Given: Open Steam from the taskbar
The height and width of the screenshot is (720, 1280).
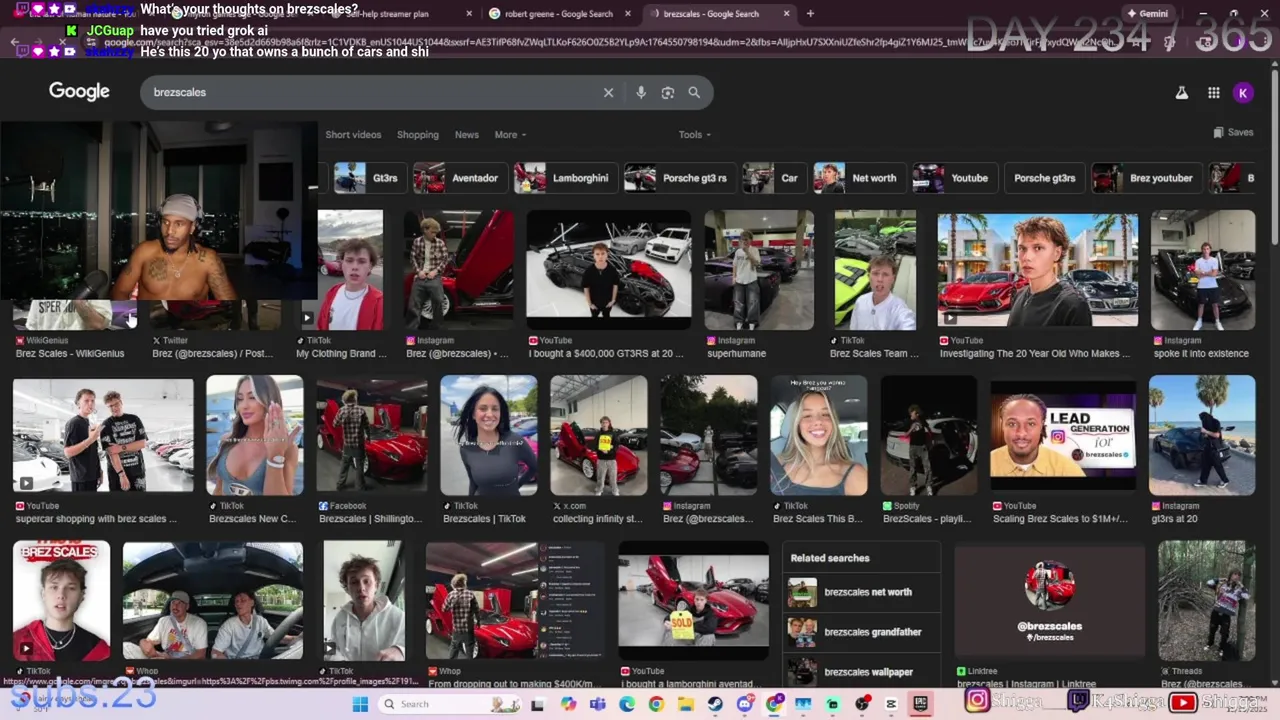Looking at the screenshot, I should (715, 704).
